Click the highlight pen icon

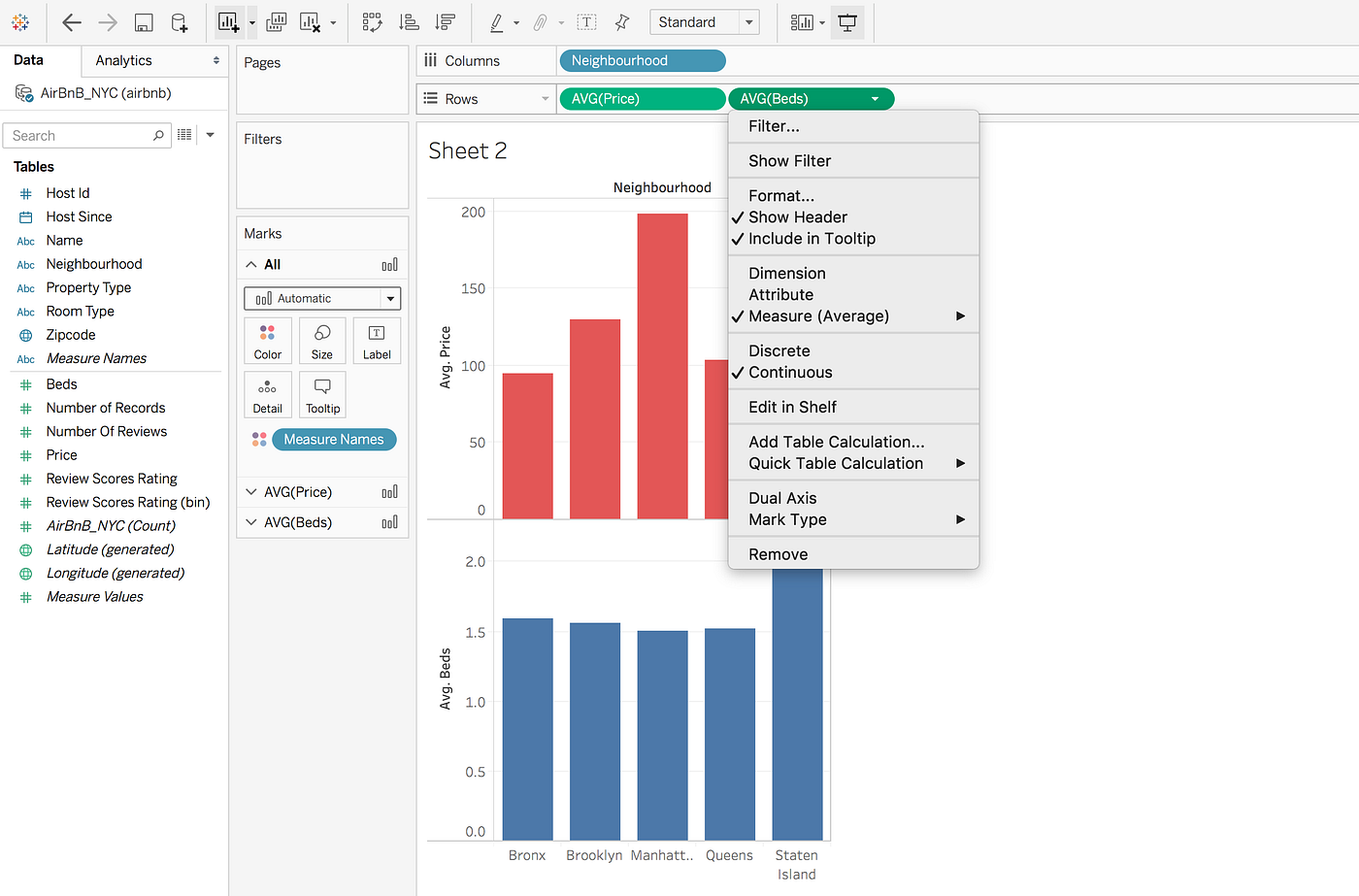point(497,22)
